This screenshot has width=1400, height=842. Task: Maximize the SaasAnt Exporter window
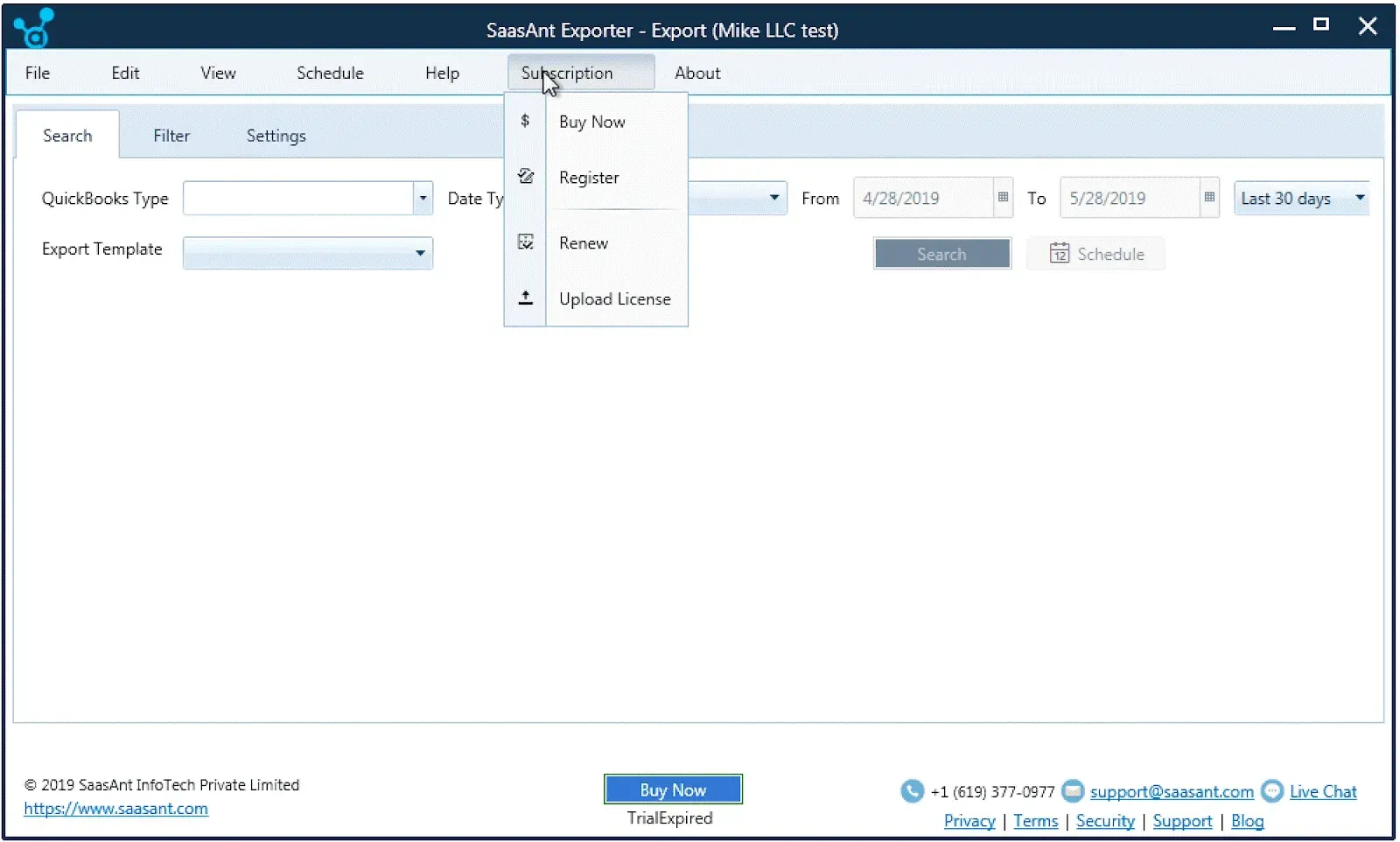click(1321, 25)
